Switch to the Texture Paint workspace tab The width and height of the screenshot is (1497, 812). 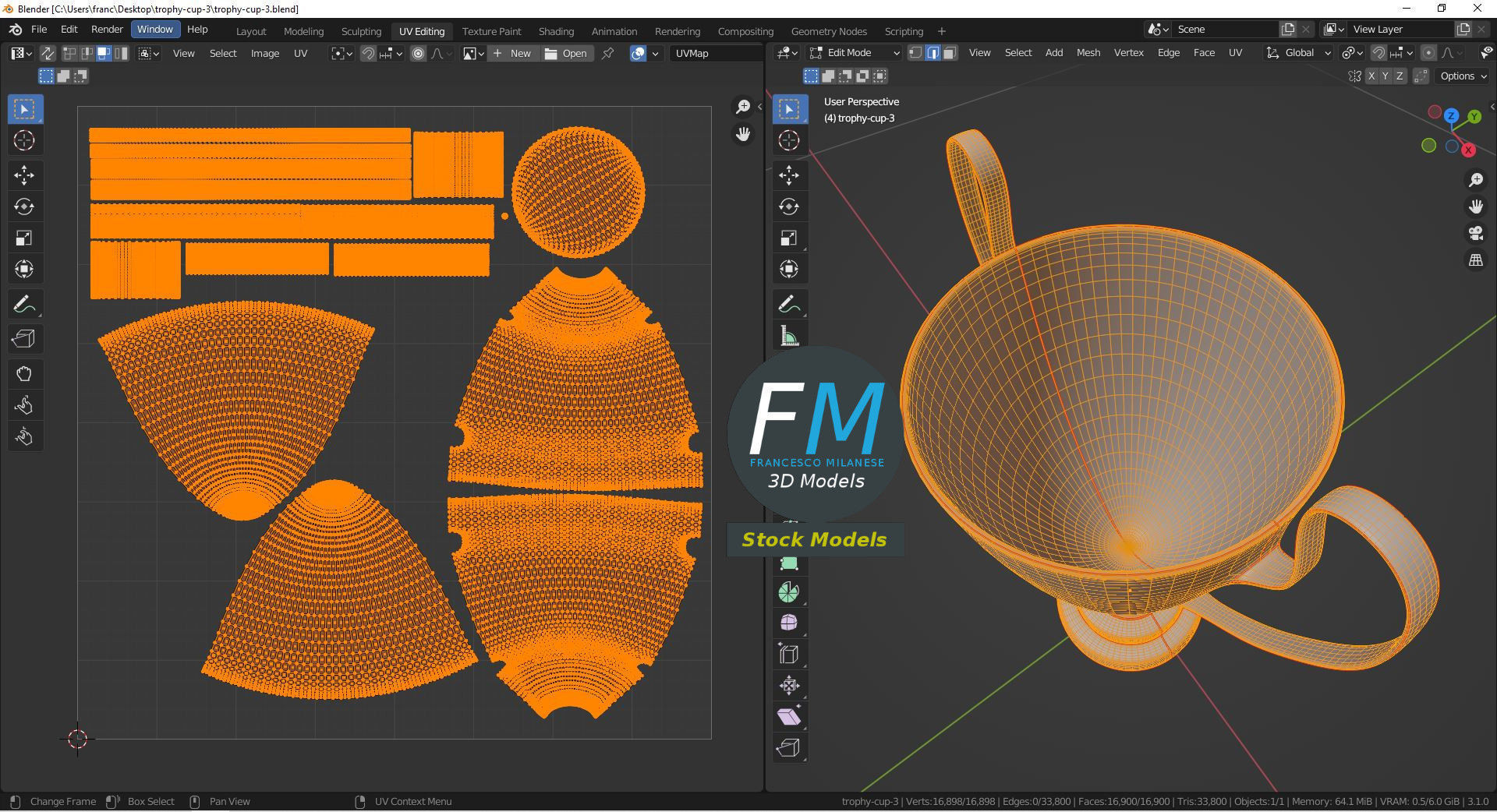tap(491, 31)
